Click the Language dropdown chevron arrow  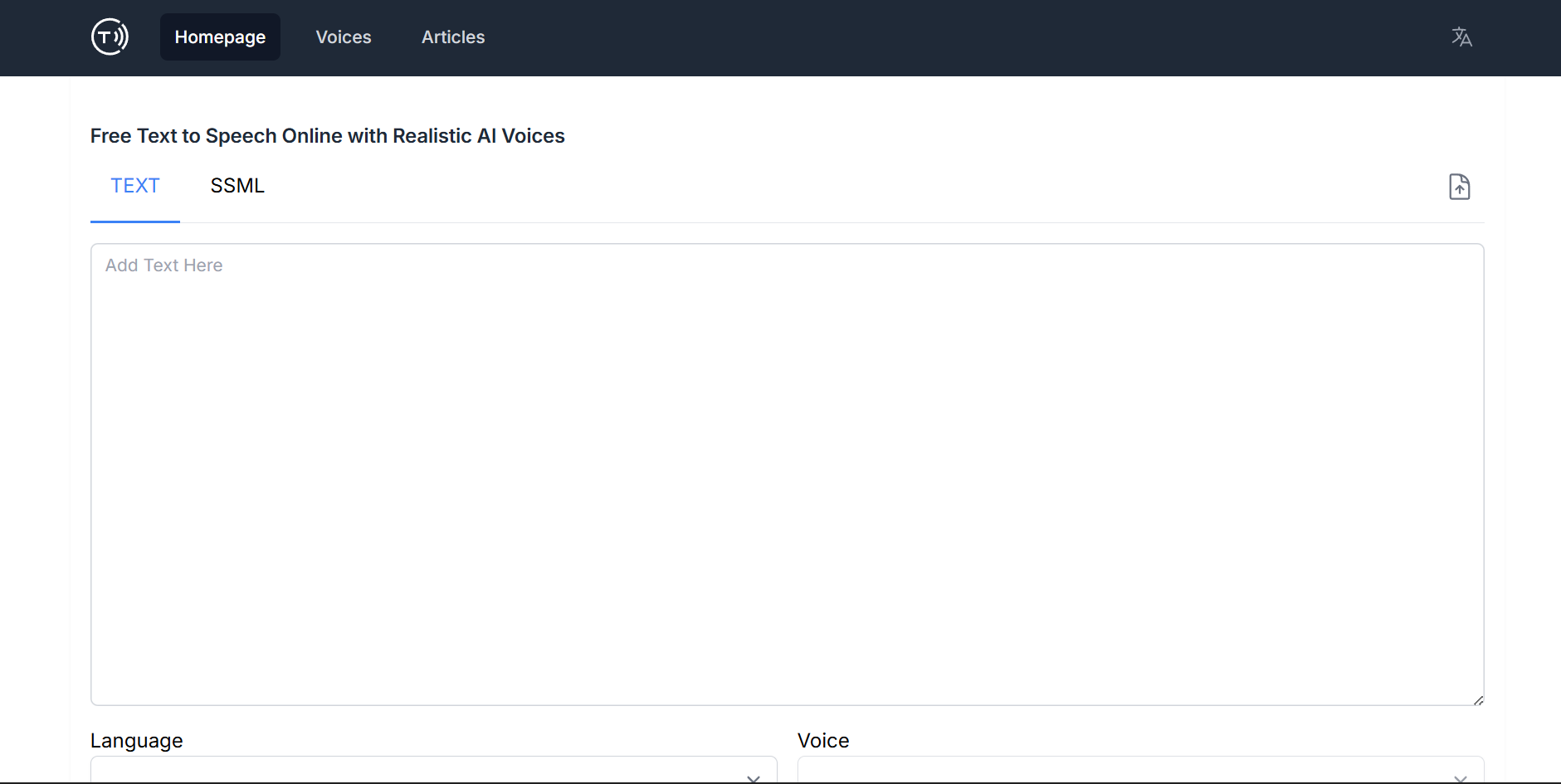(x=754, y=778)
